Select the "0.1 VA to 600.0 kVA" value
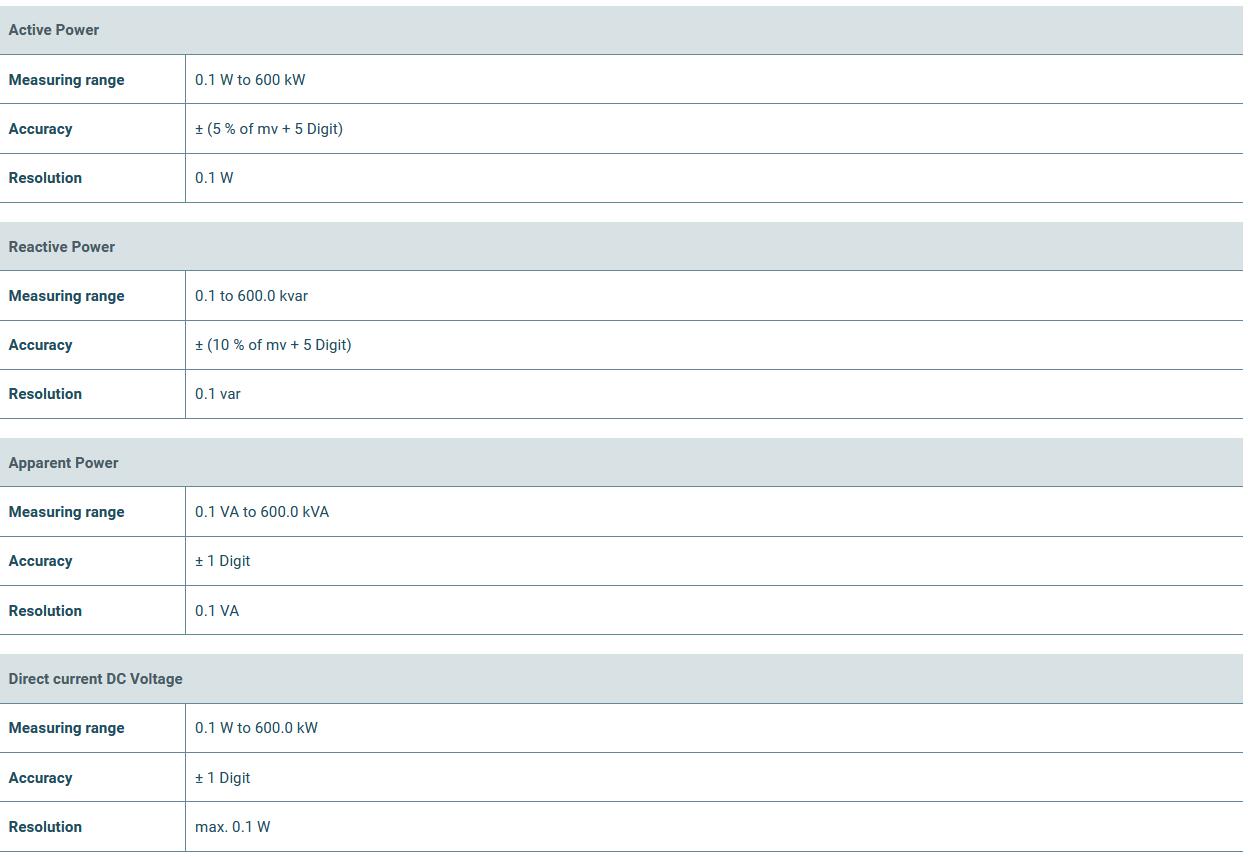The image size is (1248, 857). [x=262, y=512]
